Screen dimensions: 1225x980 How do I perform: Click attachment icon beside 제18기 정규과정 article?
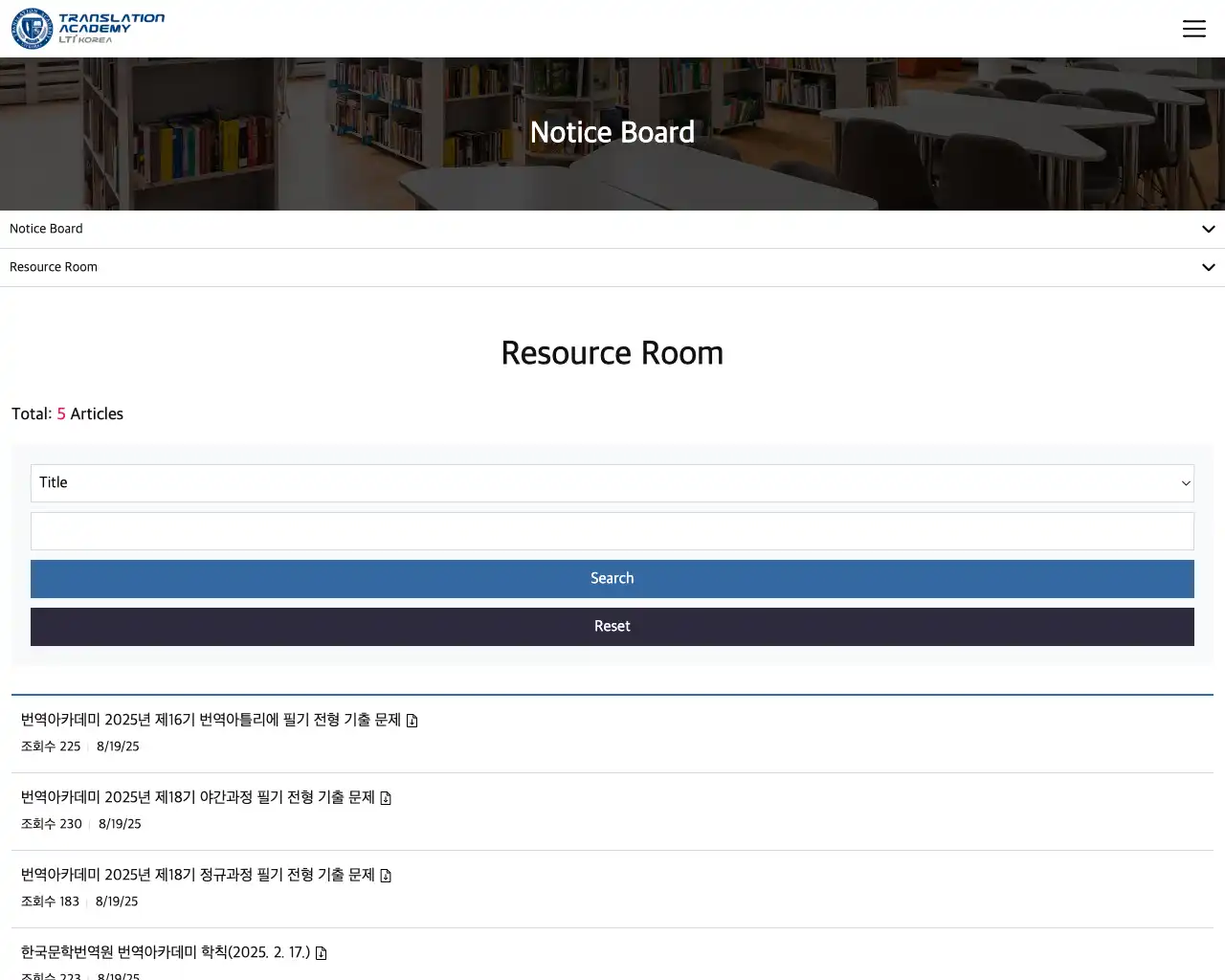386,876
